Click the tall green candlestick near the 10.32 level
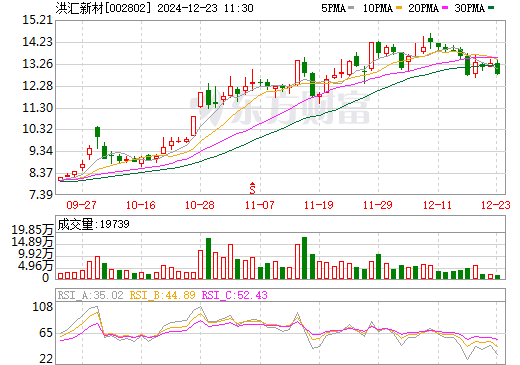Image resolution: width=520 pixels, height=365 pixels. click(x=97, y=132)
